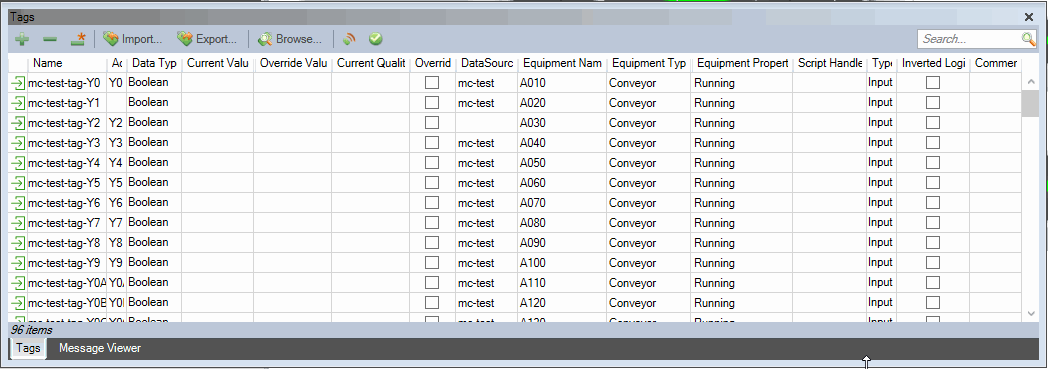
Task: Open the Import... dialog
Action: coord(132,39)
